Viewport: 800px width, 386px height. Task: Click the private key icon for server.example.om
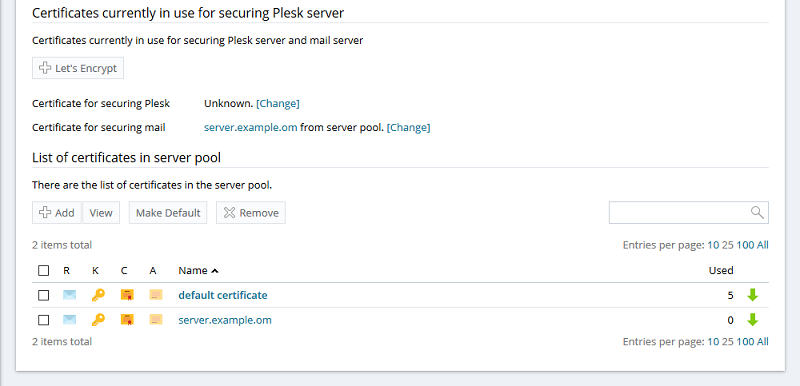[98, 320]
